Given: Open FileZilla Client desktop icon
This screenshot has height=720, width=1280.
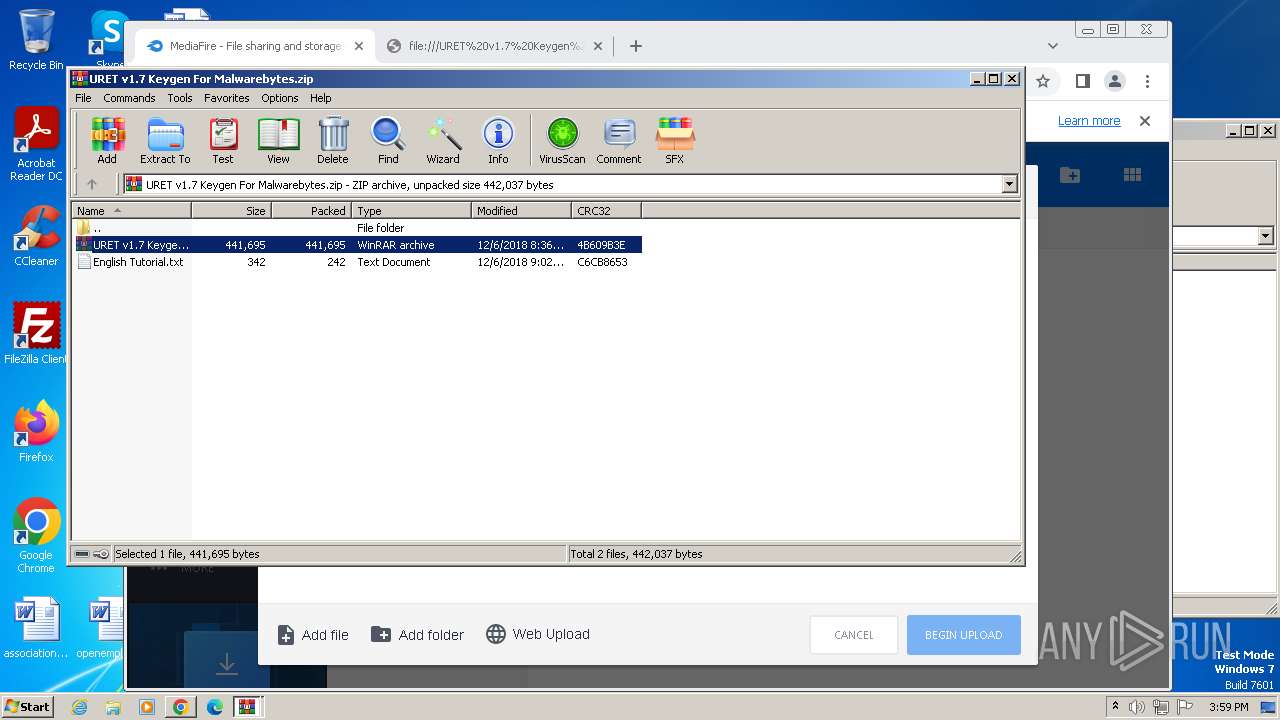Looking at the screenshot, I should [x=36, y=333].
